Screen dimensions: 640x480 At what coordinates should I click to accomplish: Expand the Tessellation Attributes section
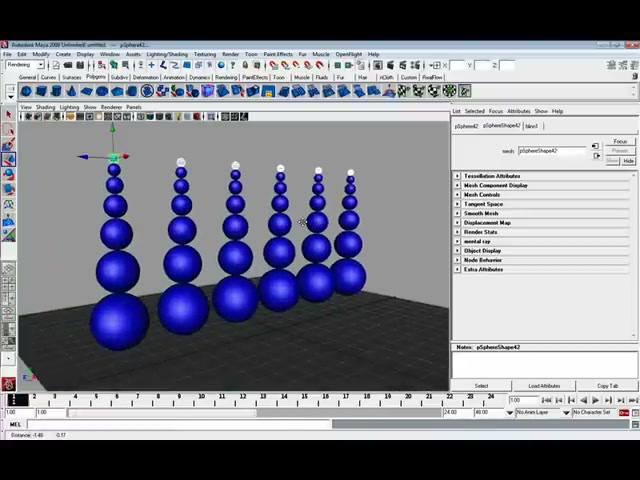457,176
